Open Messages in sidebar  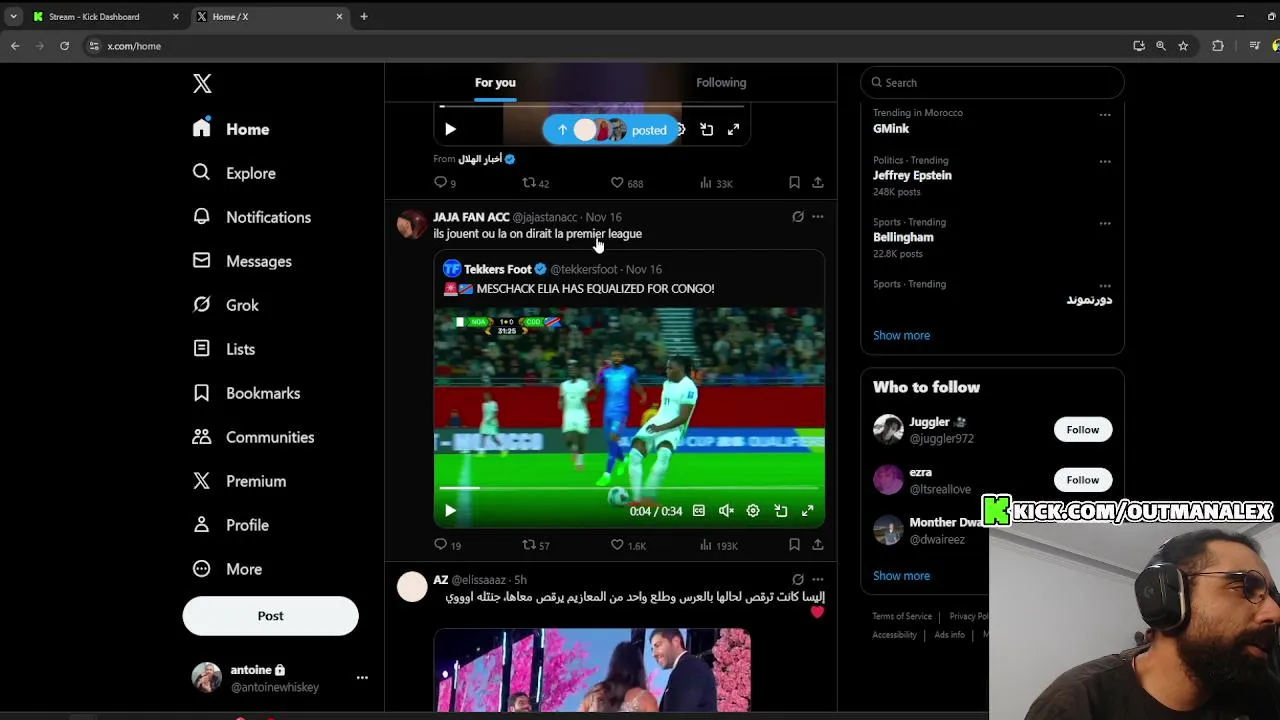pyautogui.click(x=241, y=261)
